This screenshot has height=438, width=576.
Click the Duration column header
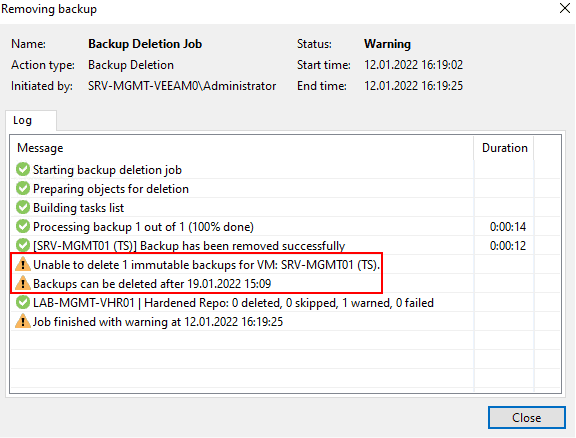pyautogui.click(x=504, y=148)
